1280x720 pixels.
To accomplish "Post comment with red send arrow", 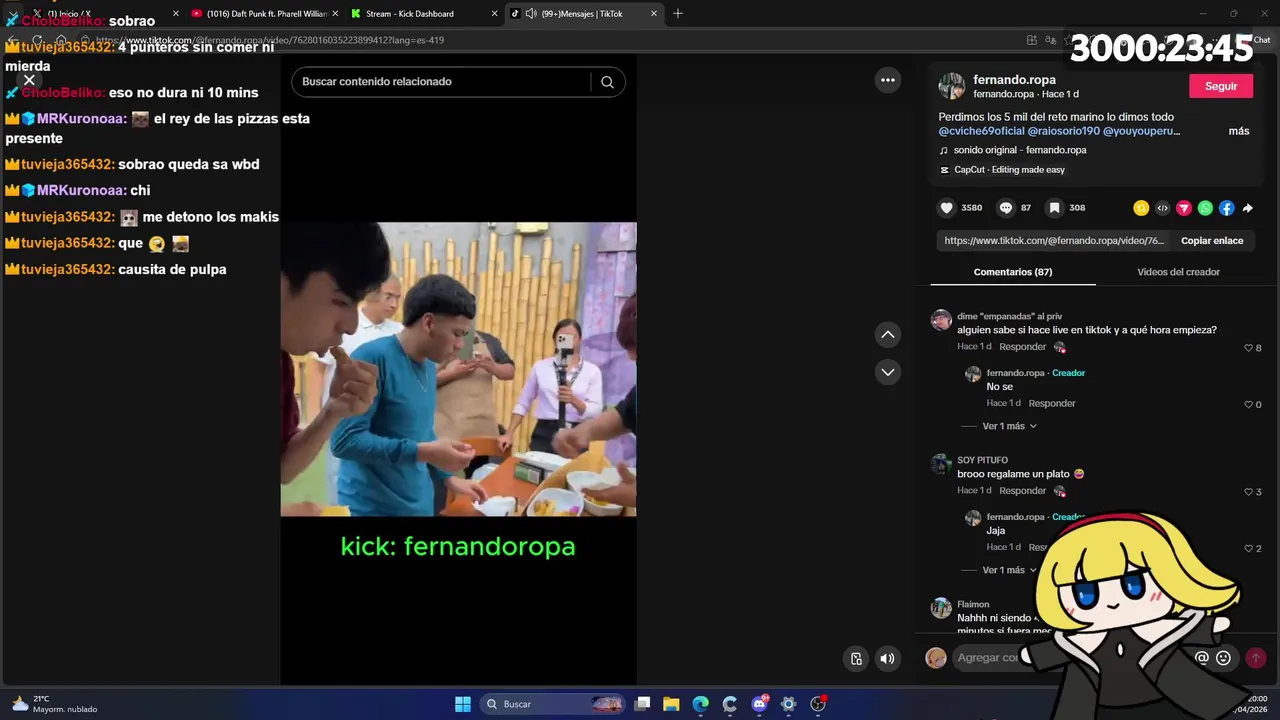I will (x=1256, y=658).
